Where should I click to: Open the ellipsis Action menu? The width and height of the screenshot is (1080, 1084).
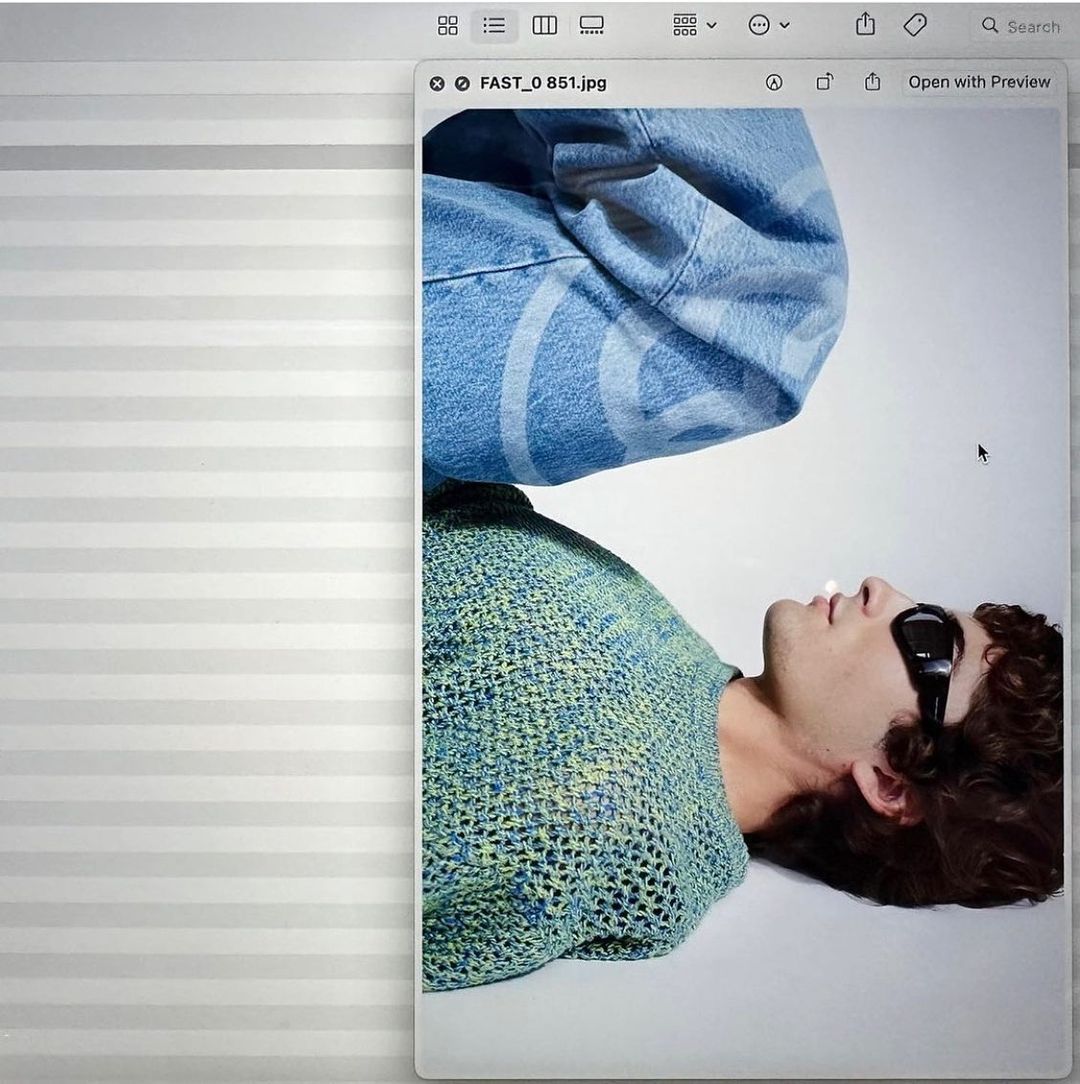click(768, 26)
